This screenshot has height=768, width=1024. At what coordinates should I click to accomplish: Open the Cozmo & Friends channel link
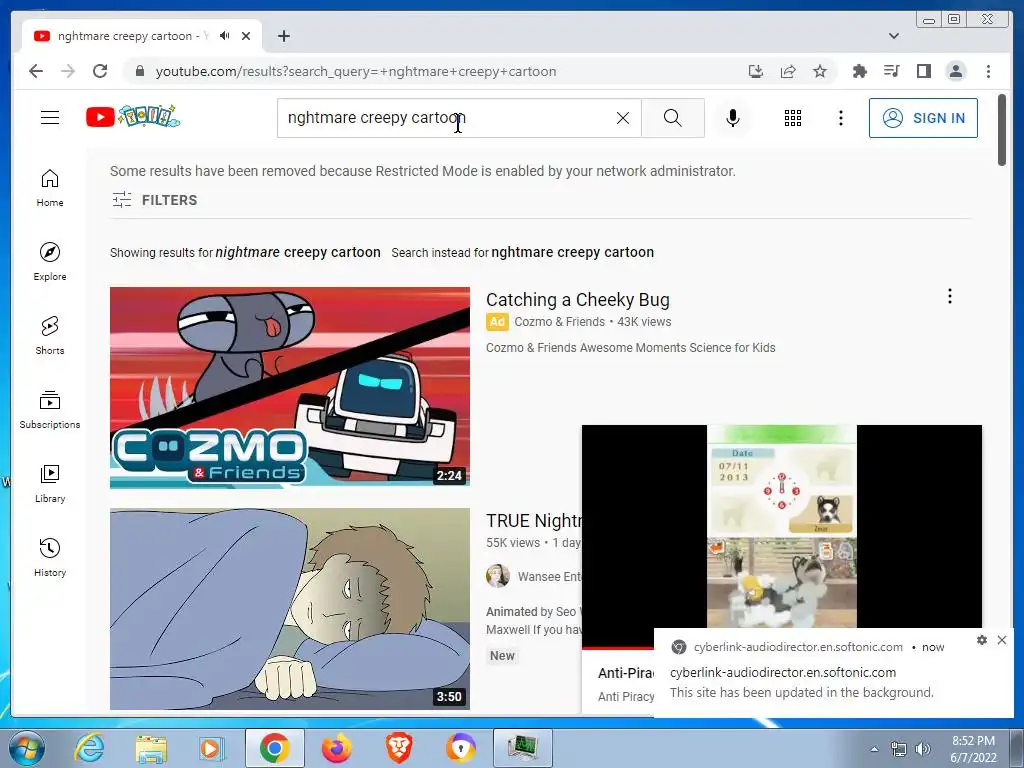[559, 322]
